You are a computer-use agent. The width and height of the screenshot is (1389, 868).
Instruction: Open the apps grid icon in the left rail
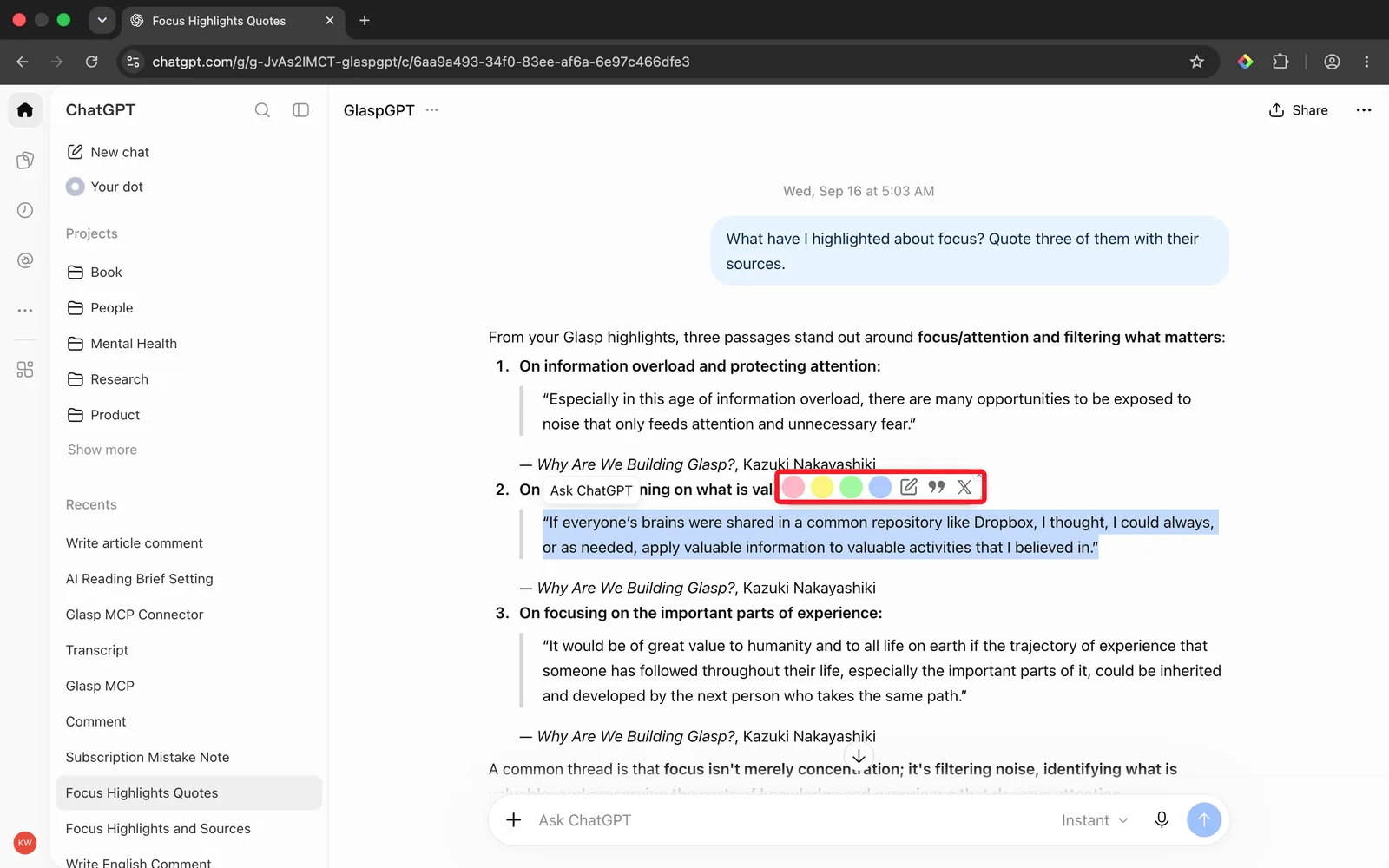point(25,370)
